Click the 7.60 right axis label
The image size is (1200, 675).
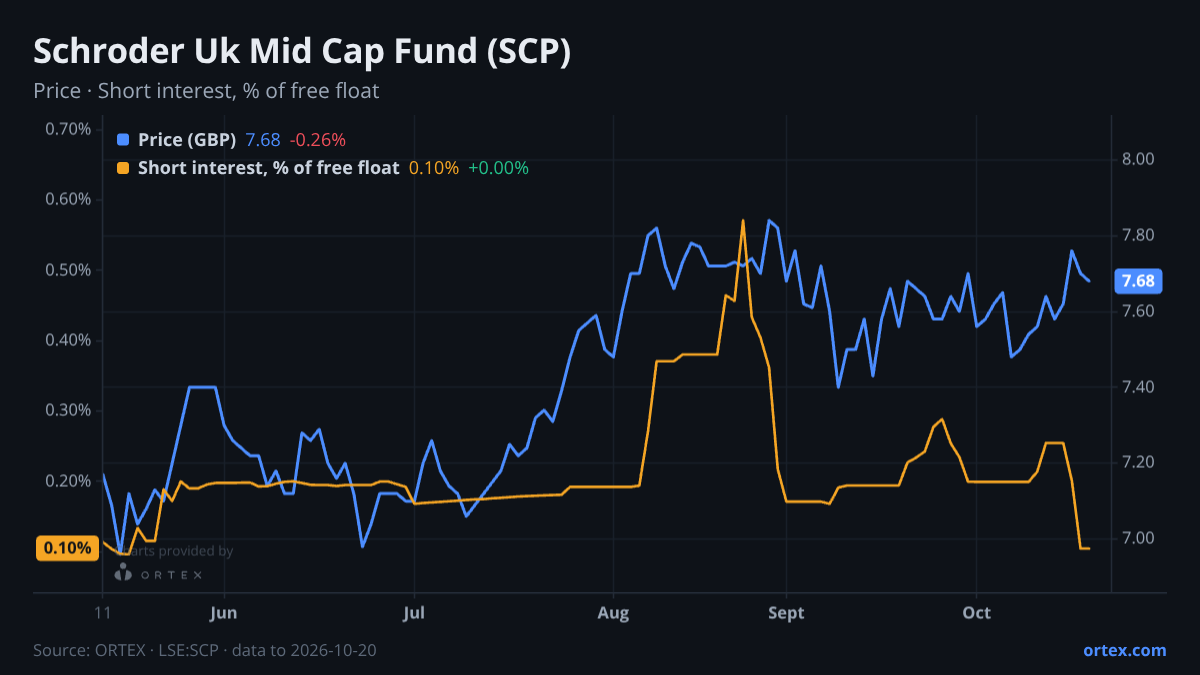(x=1138, y=311)
